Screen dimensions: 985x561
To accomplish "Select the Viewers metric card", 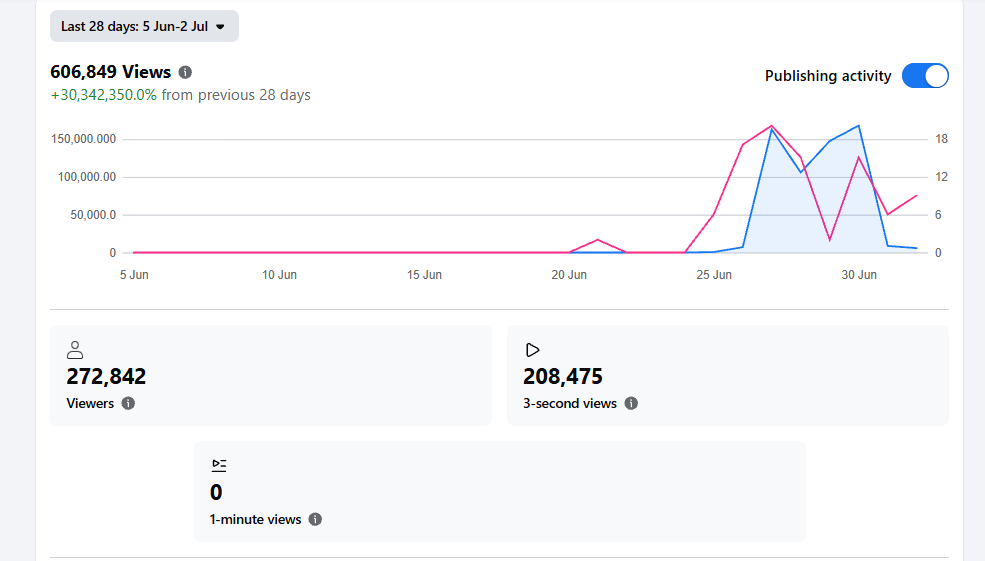I will coord(271,376).
